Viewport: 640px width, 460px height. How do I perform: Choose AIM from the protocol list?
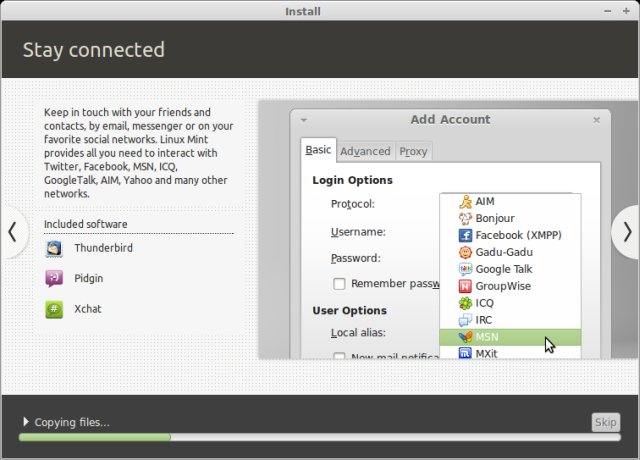(510, 202)
